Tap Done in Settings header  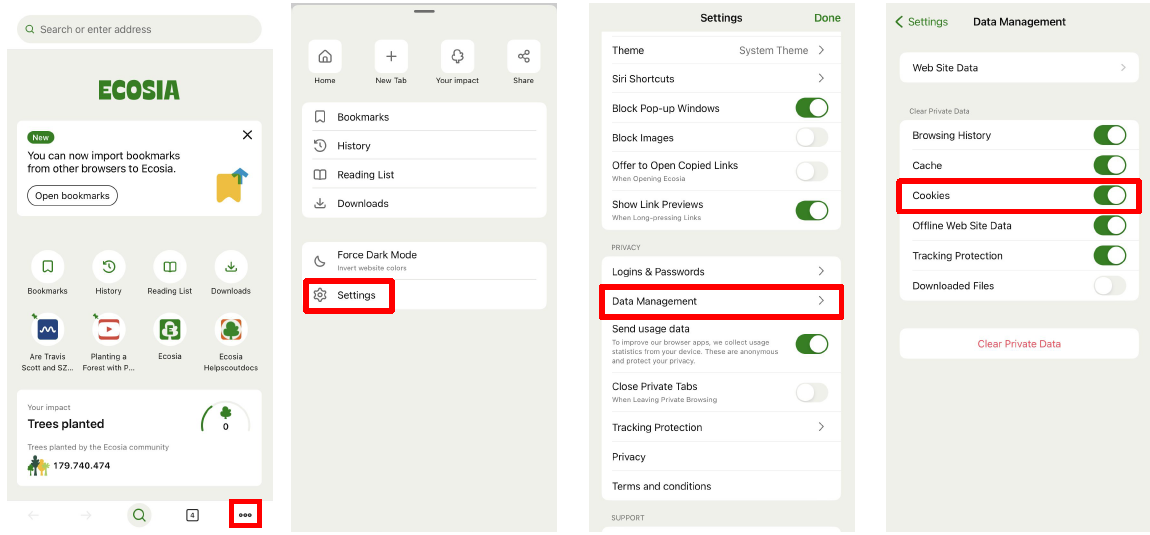(827, 18)
